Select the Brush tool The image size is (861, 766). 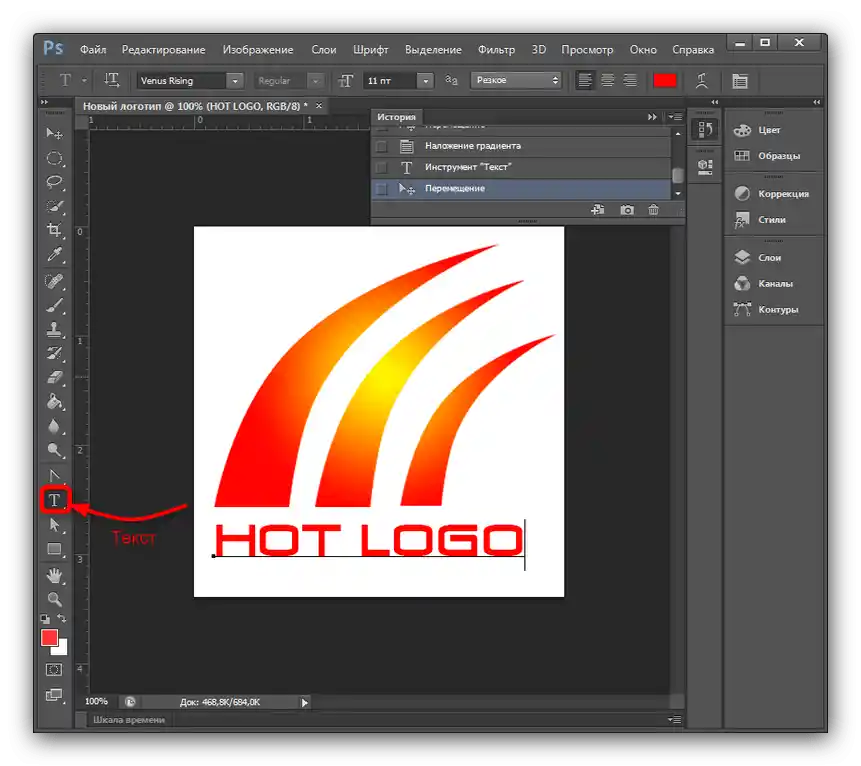pos(54,305)
